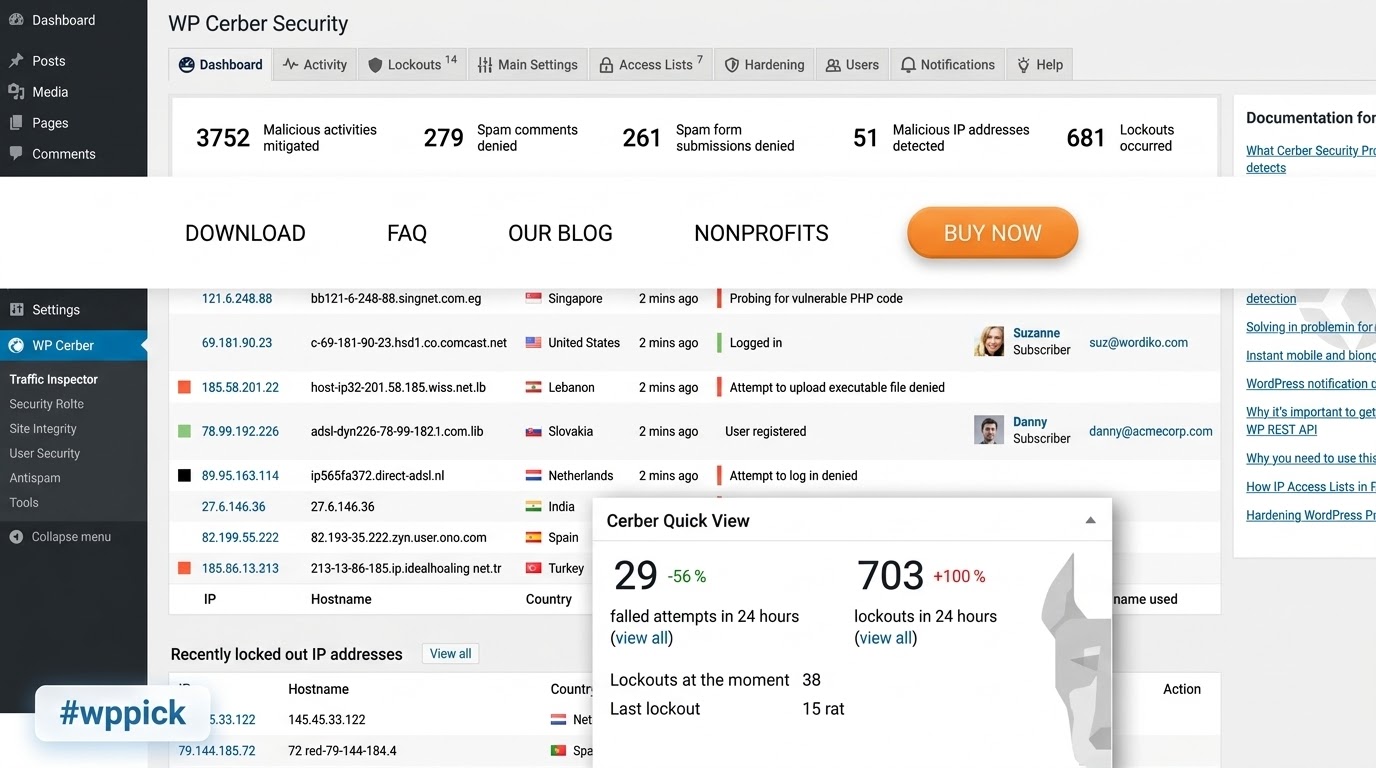The height and width of the screenshot is (768, 1376).
Task: Click the Posts pin icon in sidebar
Action: (16, 61)
